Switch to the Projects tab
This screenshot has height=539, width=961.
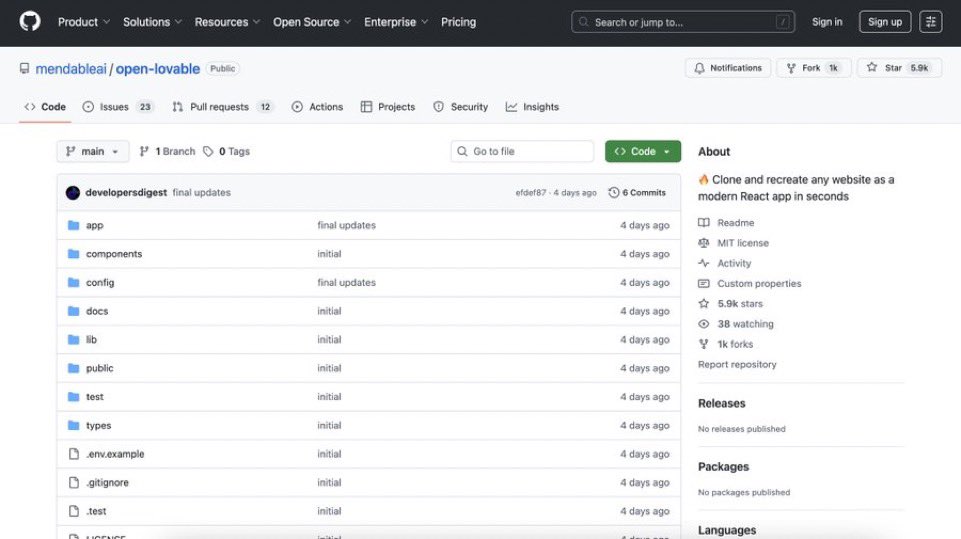click(x=388, y=107)
